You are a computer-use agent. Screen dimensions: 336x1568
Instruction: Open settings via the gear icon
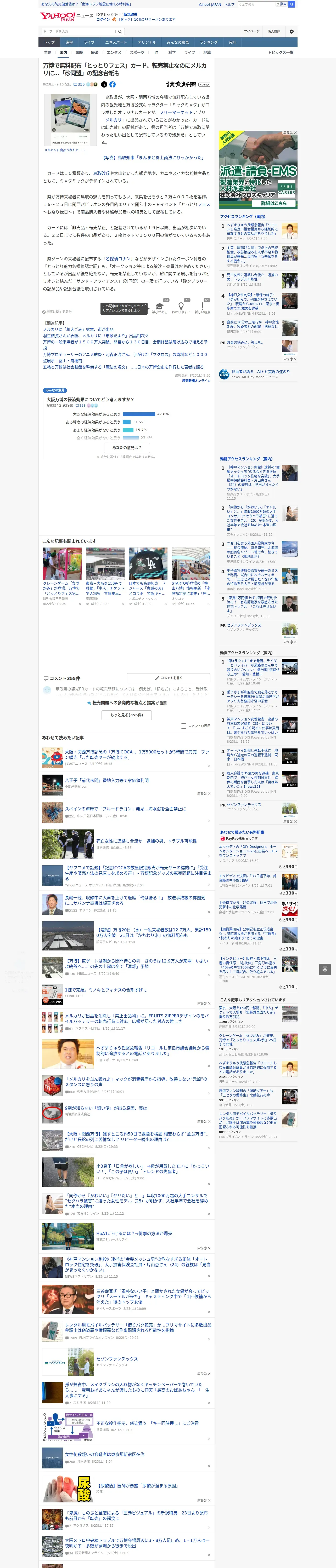(291, 32)
